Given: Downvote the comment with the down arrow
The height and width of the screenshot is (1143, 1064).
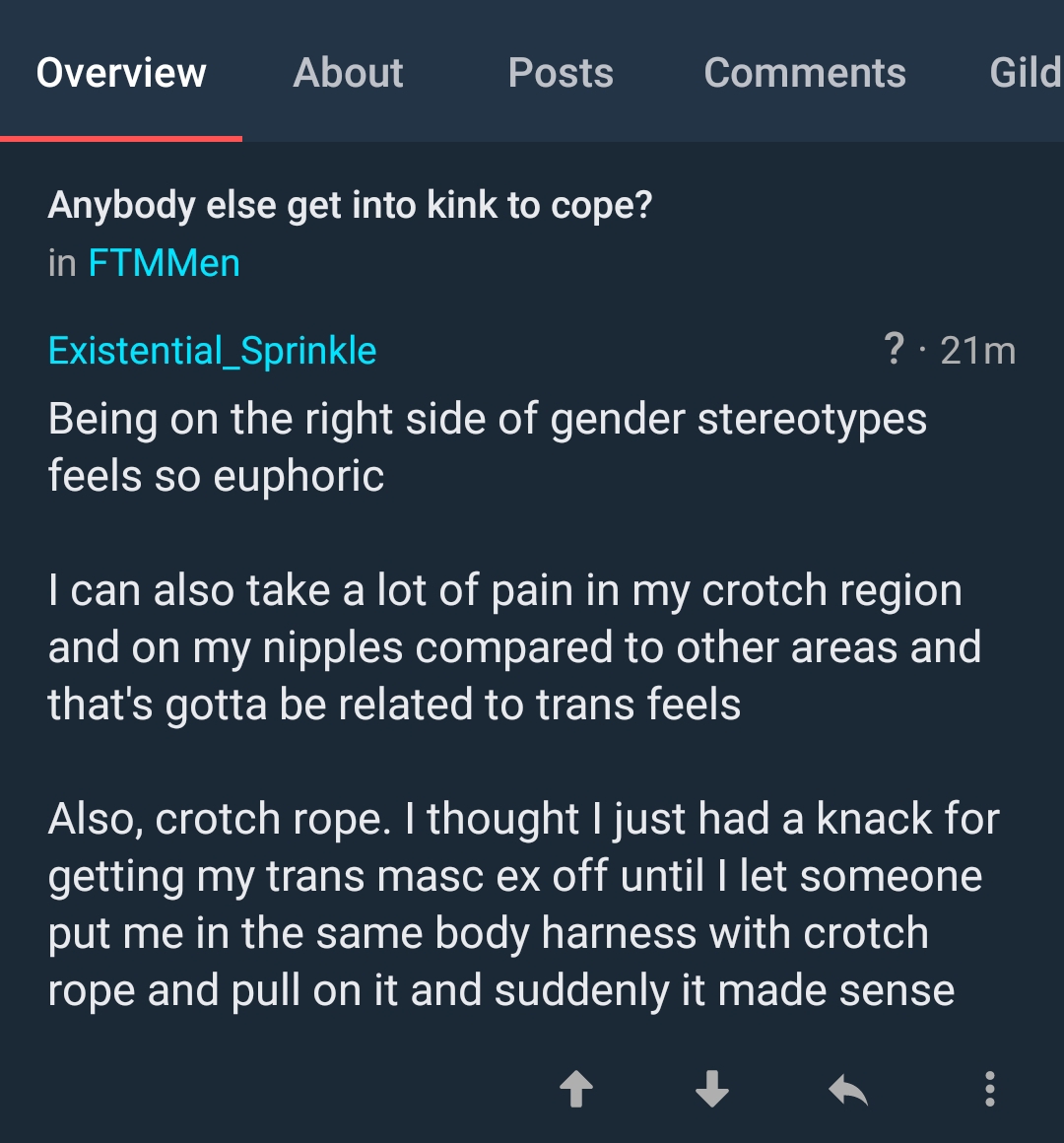Looking at the screenshot, I should pos(711,1090).
